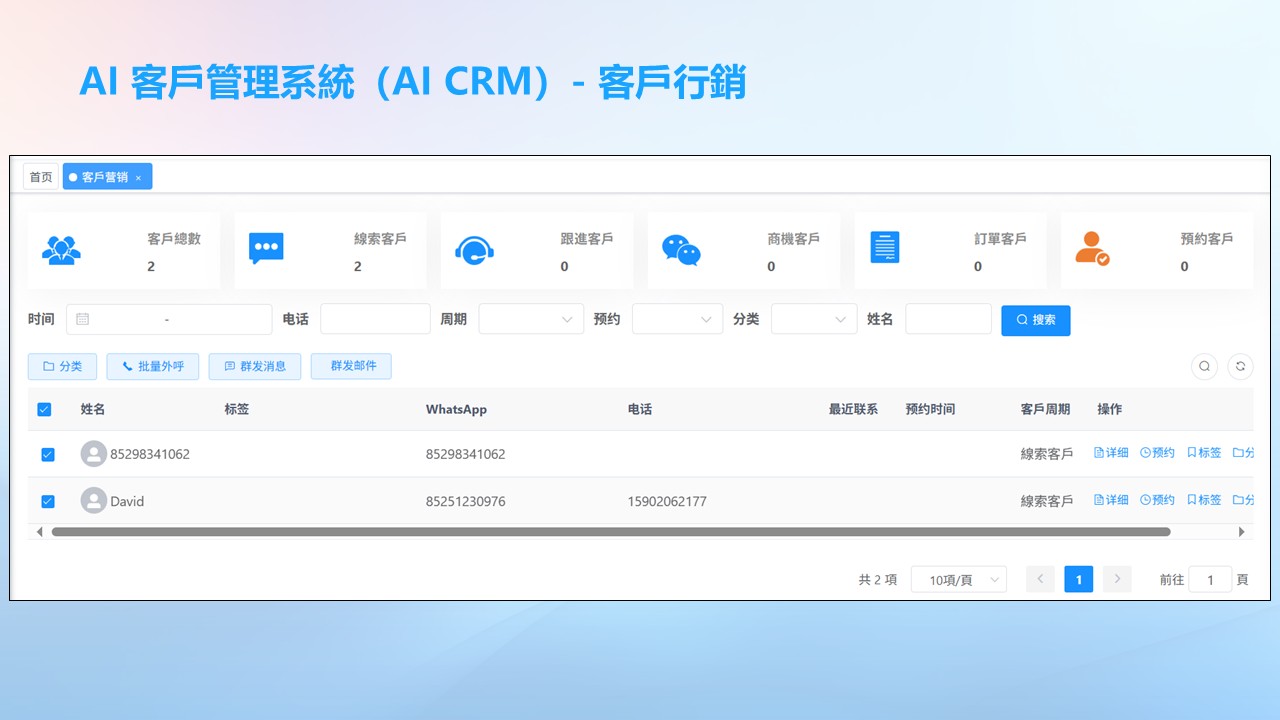The width and height of the screenshot is (1280, 720).
Task: Expand the 预约 dropdown filter
Action: (x=677, y=319)
